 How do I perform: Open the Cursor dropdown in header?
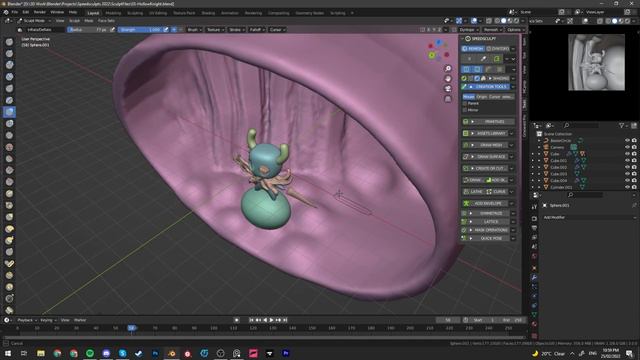277,30
